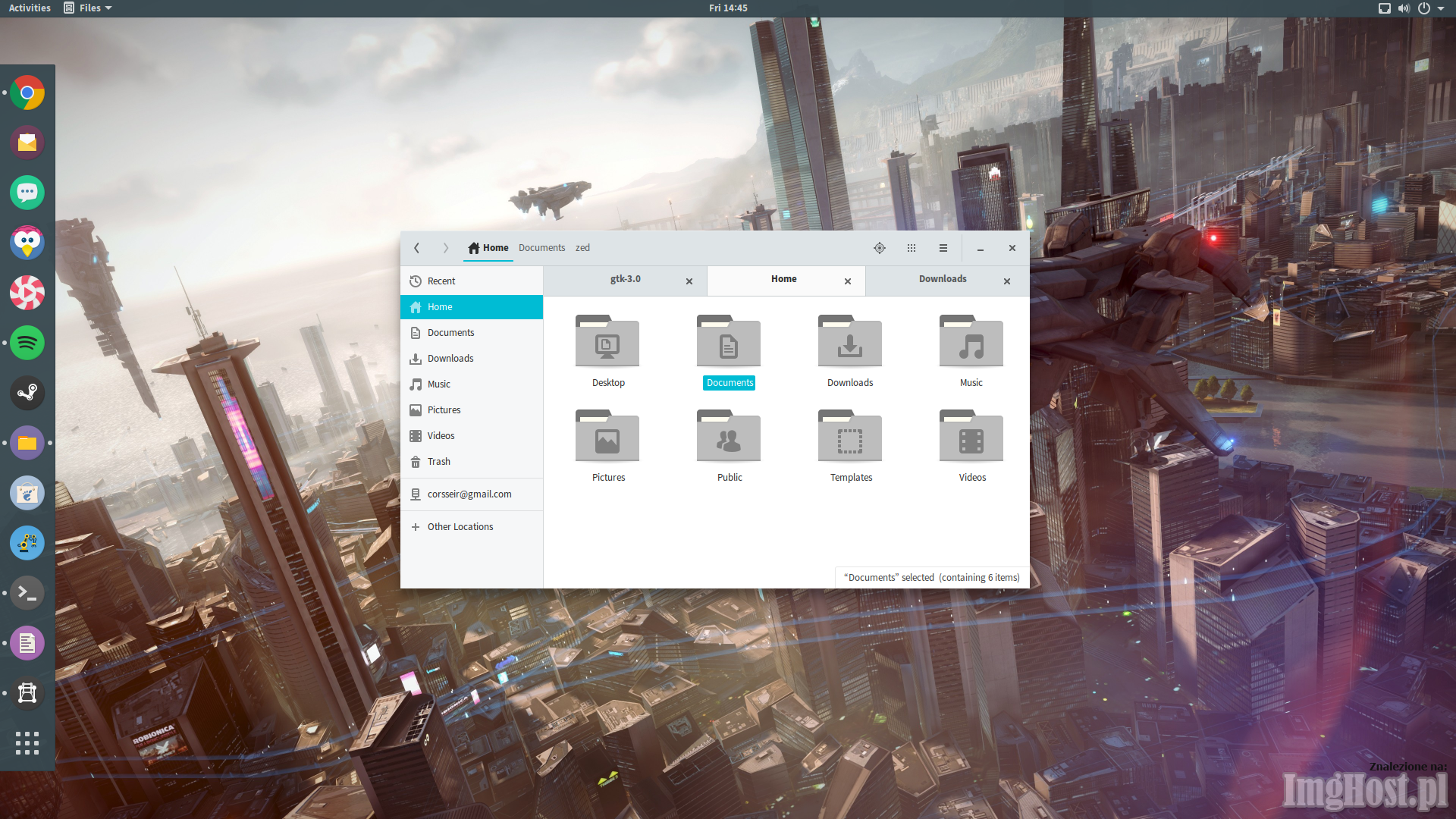Open the Terminal from the dock
1456x819 pixels.
tap(27, 593)
